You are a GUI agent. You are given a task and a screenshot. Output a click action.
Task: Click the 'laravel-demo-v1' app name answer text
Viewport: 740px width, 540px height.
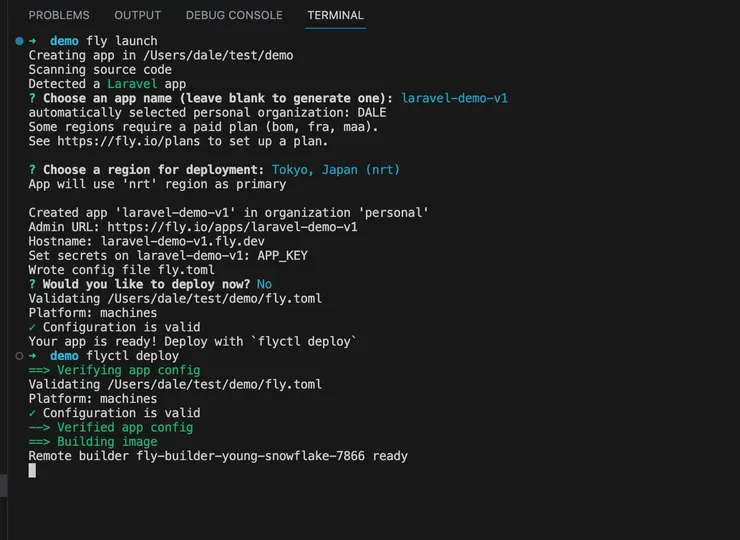click(x=455, y=98)
